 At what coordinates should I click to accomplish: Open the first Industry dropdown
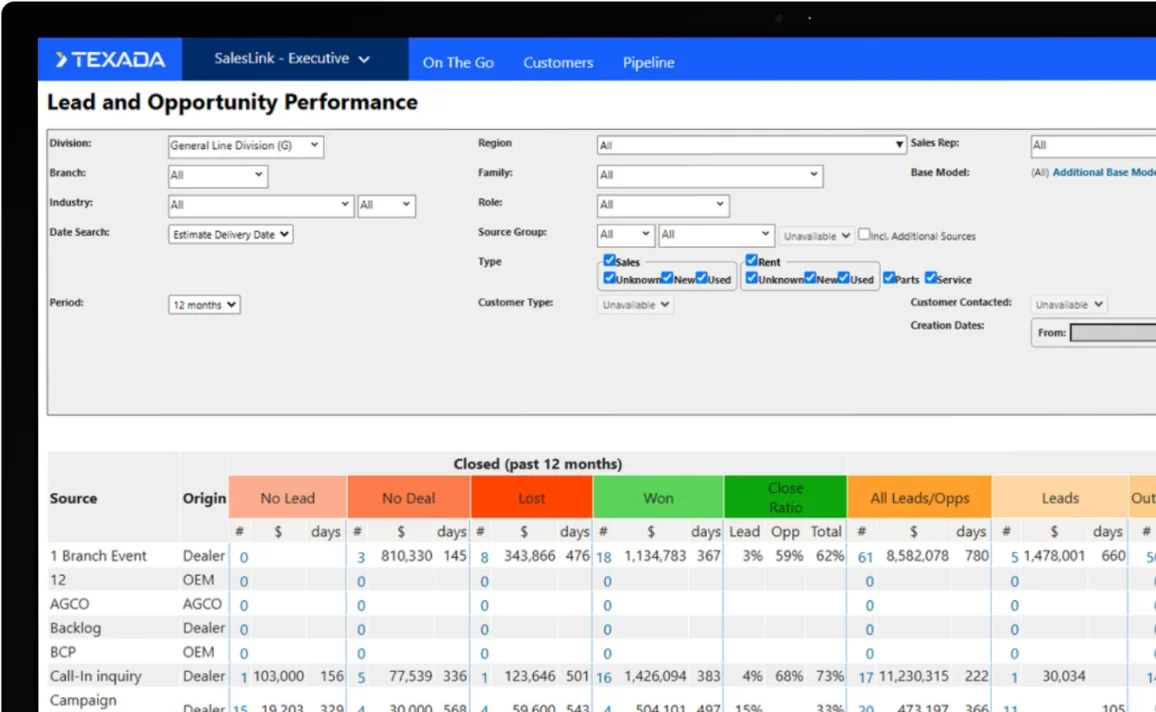pyautogui.click(x=260, y=205)
